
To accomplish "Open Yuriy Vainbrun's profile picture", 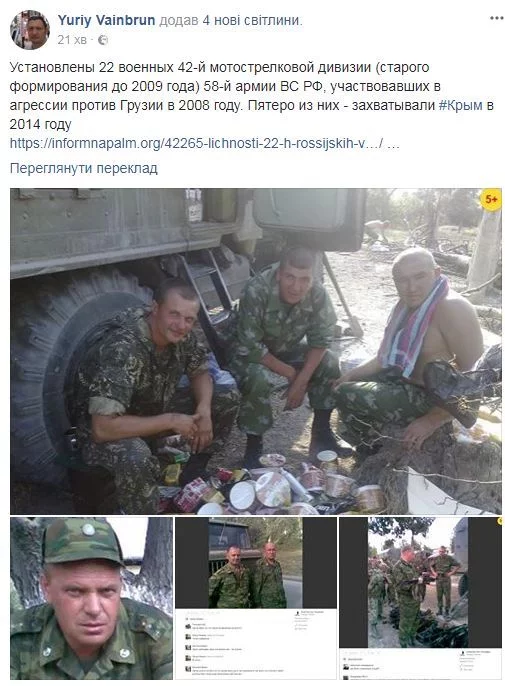I will pos(30,30).
